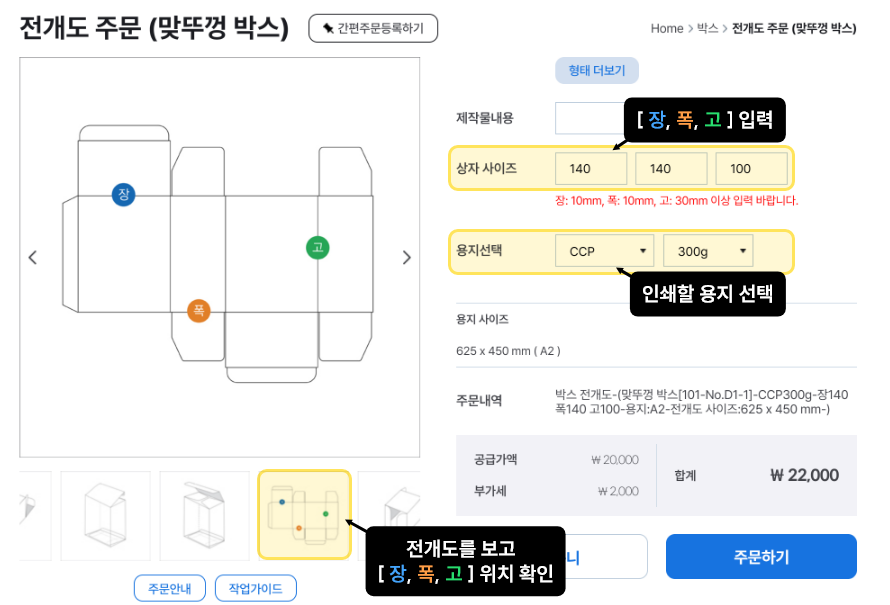Click the box height field 100
The image size is (890, 605).
tap(752, 169)
